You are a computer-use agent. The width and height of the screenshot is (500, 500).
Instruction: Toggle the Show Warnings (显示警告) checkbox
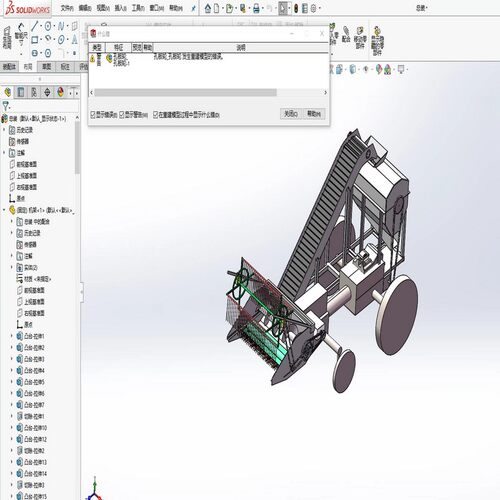[122, 115]
